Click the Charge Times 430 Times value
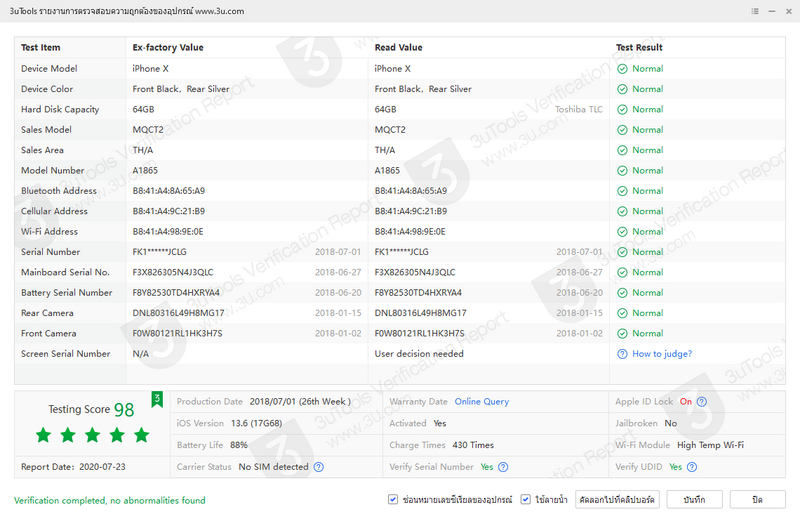The image size is (800, 526). coord(473,445)
